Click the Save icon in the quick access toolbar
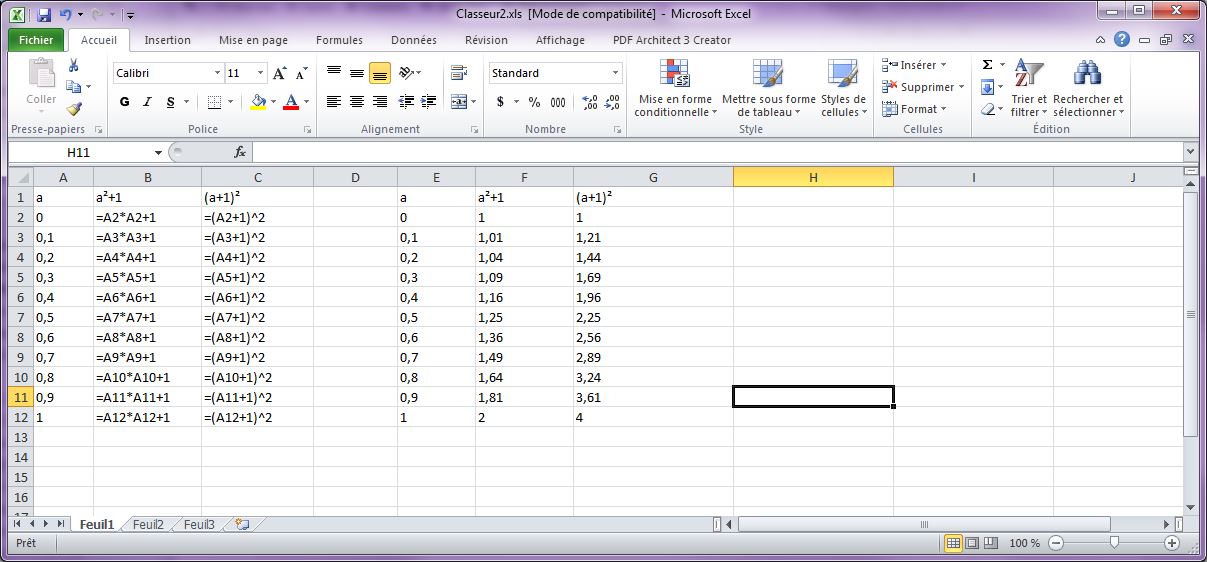This screenshot has width=1207, height=562. pos(43,15)
